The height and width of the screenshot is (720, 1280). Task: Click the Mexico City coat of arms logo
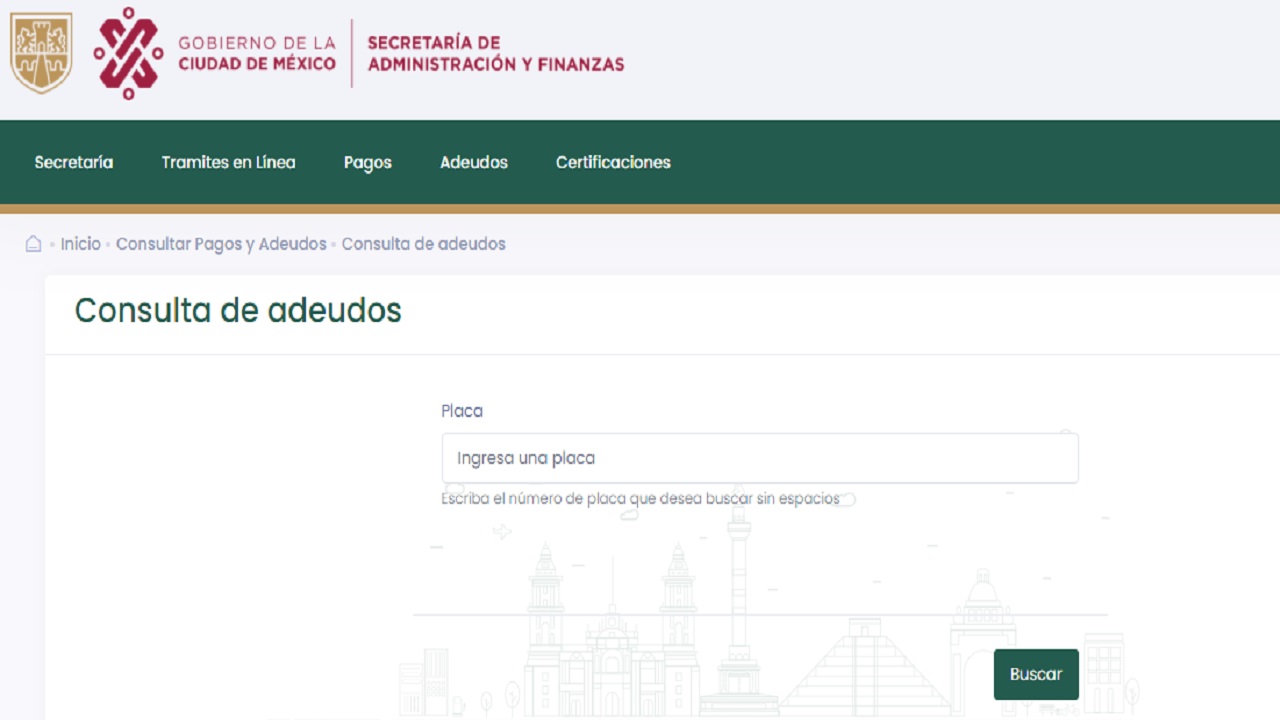click(41, 53)
